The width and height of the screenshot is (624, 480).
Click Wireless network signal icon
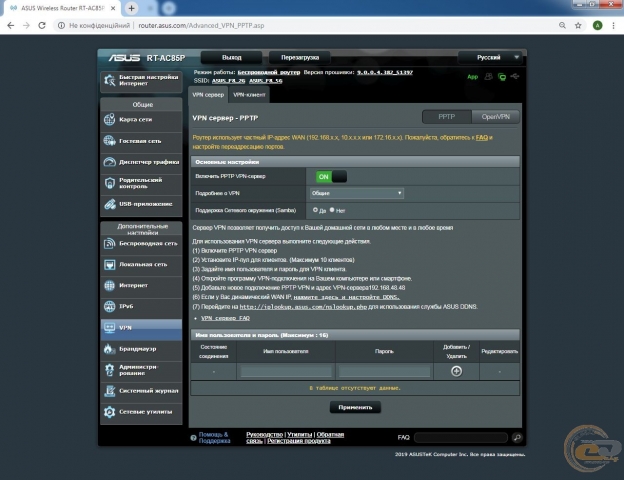(109, 244)
